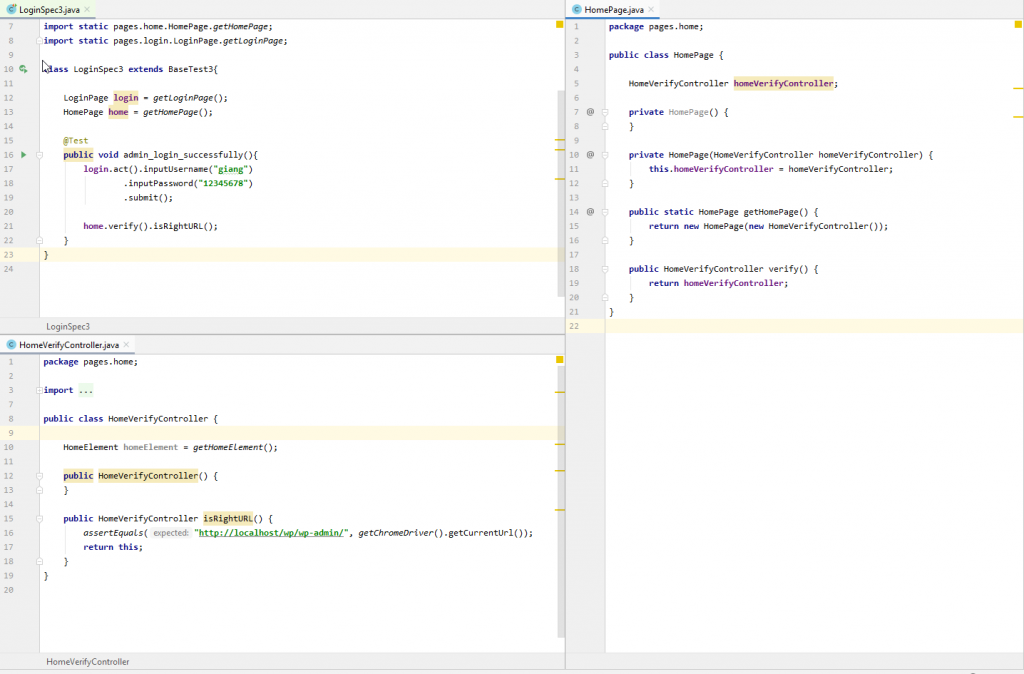This screenshot has height=674, width=1024.
Task: Expand the collapsed imports in HomeVerifyController.java
Action: click(x=84, y=390)
